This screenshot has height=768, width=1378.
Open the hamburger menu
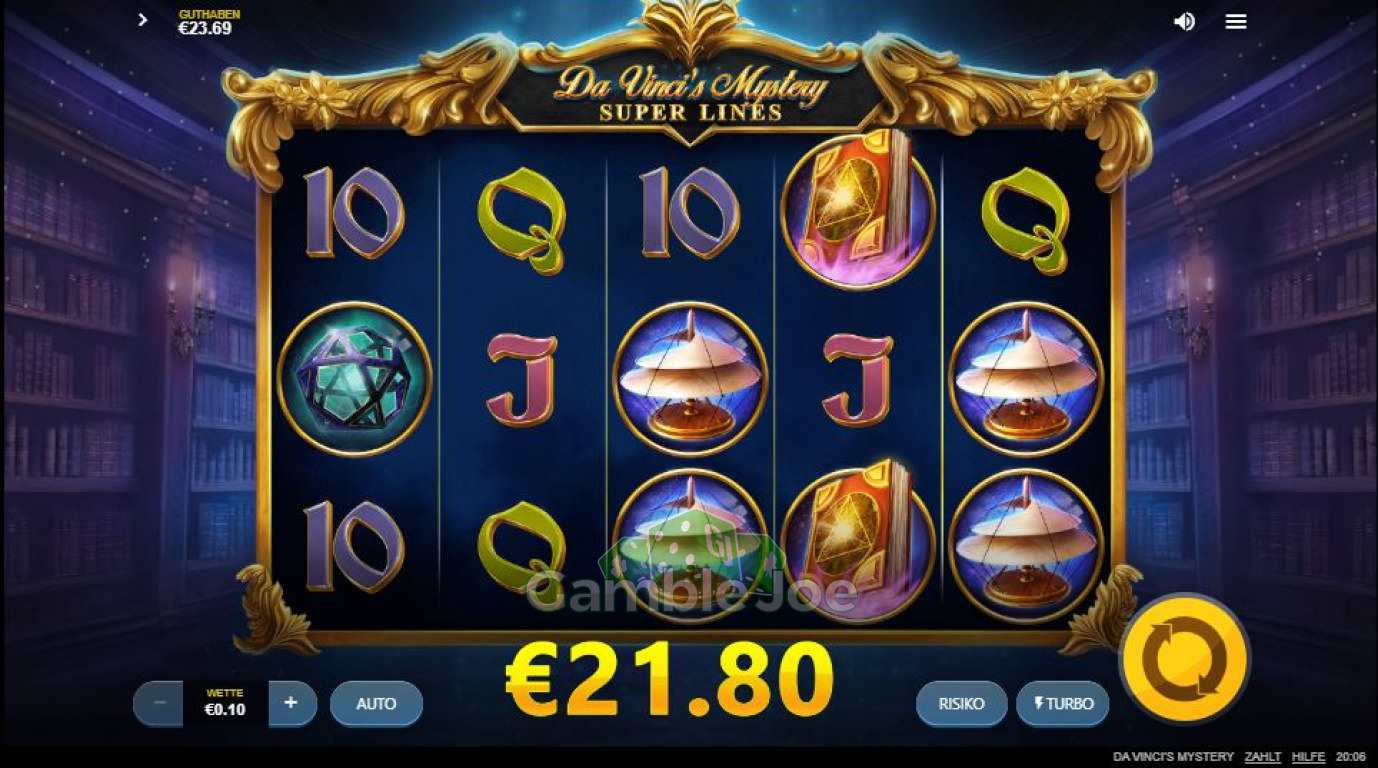1236,21
